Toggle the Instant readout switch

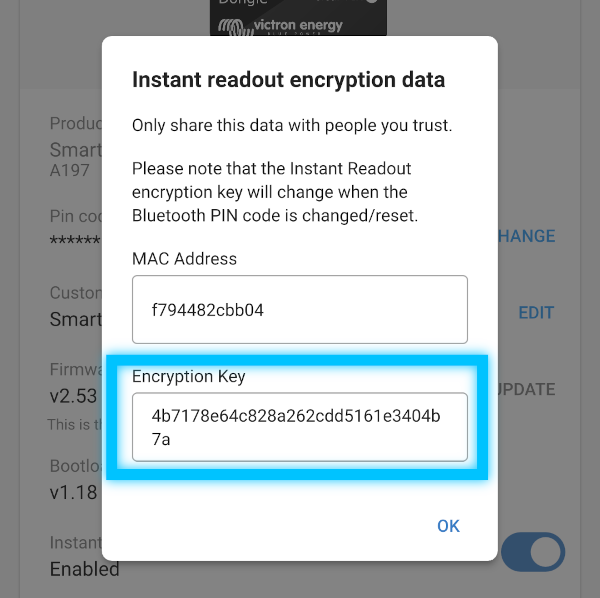point(534,552)
